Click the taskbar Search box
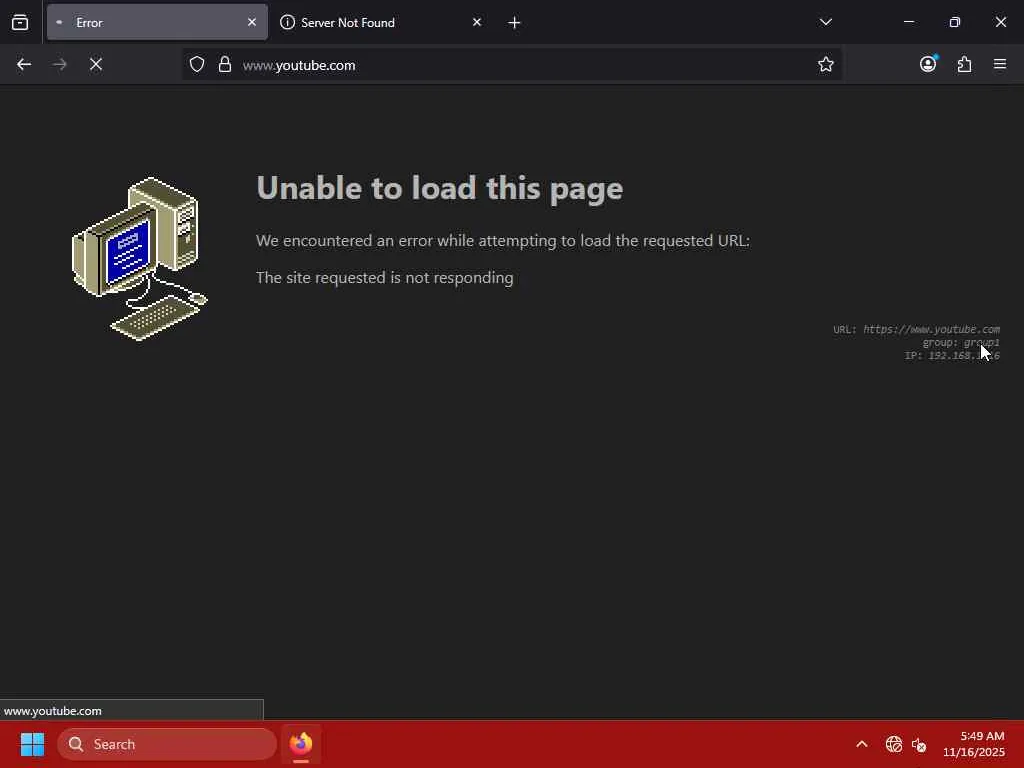1024x768 pixels. tap(167, 744)
